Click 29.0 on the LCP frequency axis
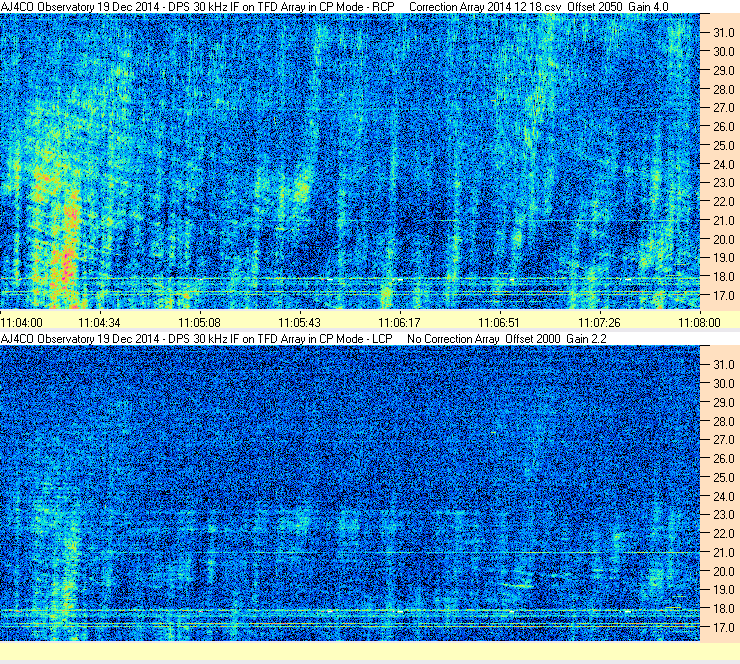Screen dimensions: 740x664 [723, 403]
